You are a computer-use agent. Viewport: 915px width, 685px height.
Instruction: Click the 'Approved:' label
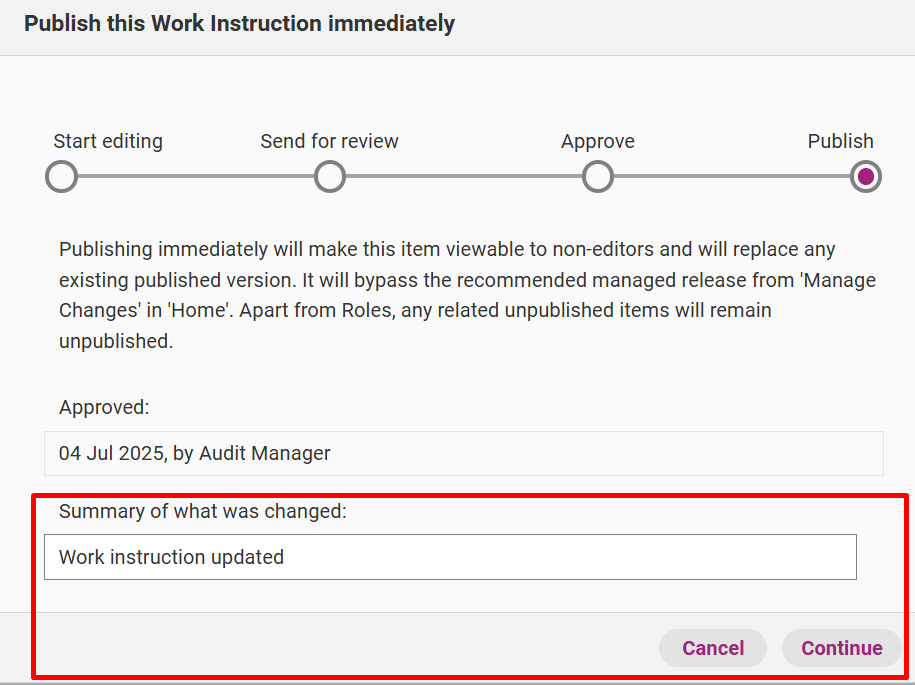pos(104,407)
